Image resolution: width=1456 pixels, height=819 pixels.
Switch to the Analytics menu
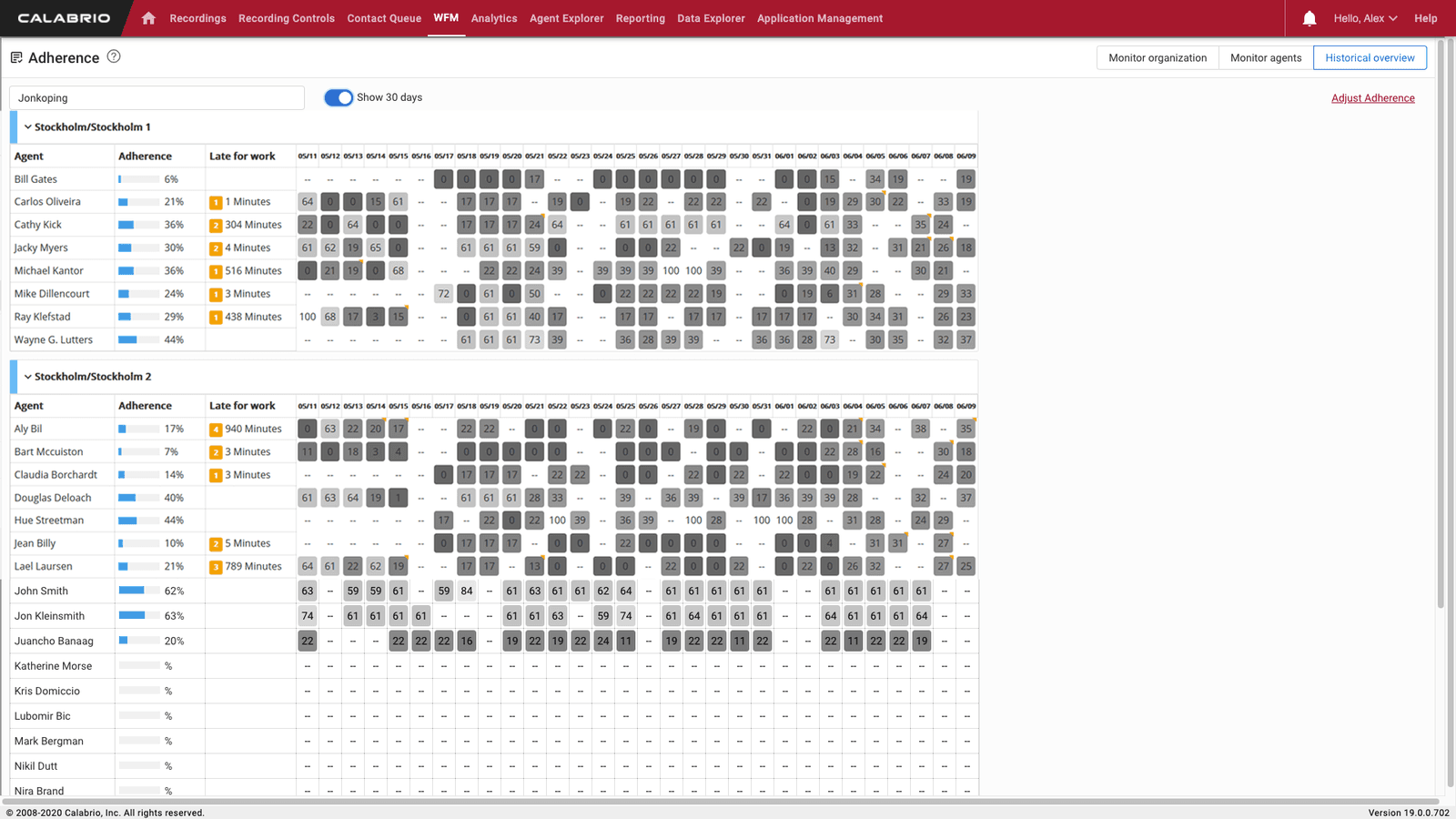point(494,18)
